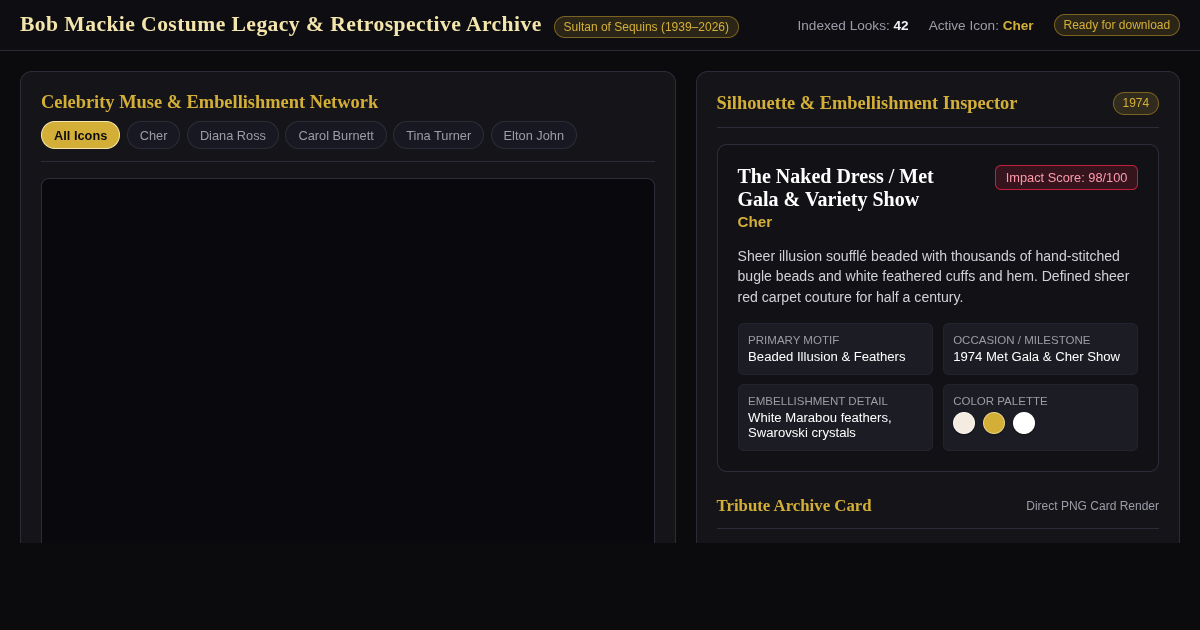Select the All Icons filter tab
1200x630 pixels.
coord(80,135)
